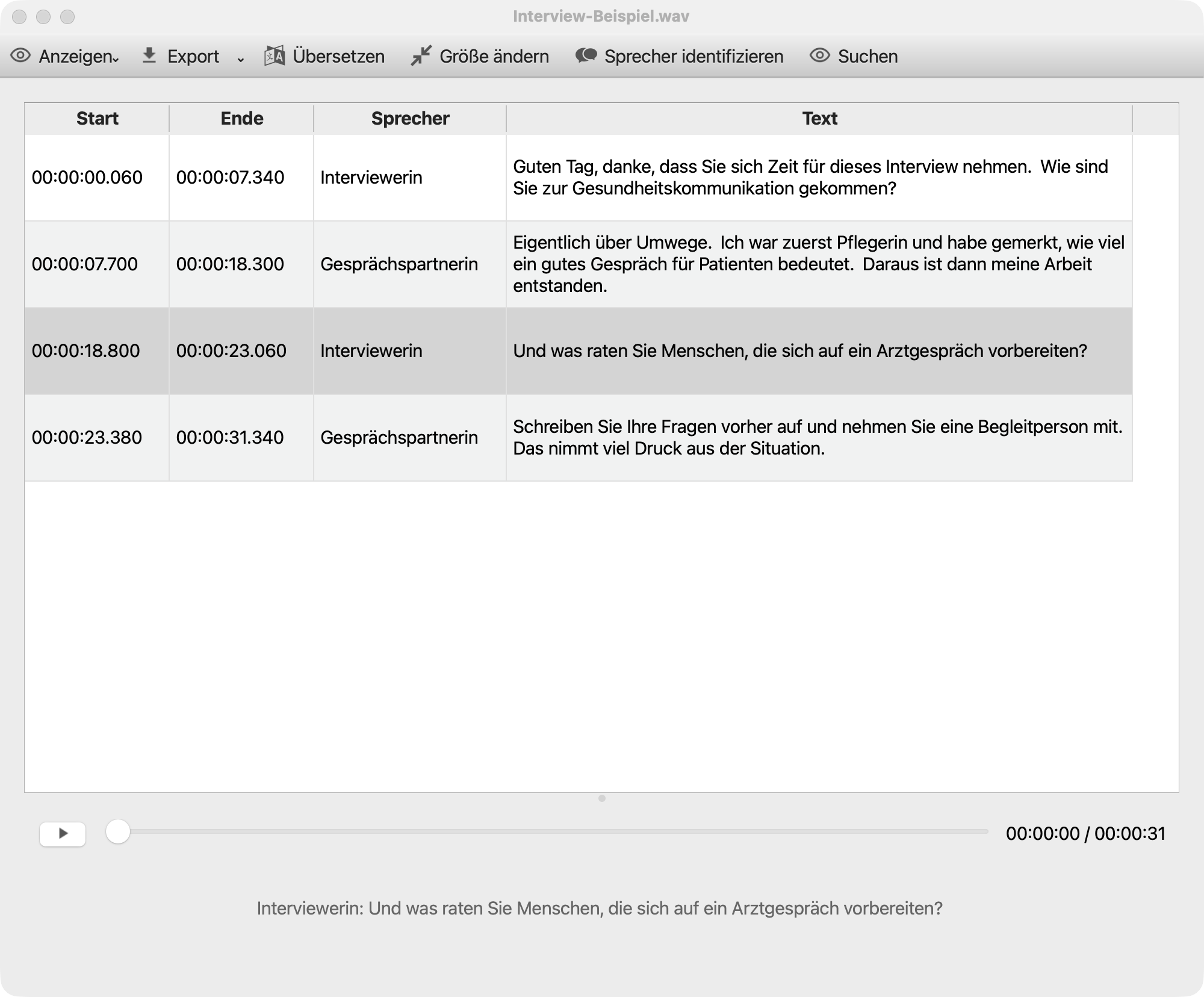Click Sprecher identifizieren in the toolbar
Image resolution: width=1204 pixels, height=997 pixels.
pos(679,56)
